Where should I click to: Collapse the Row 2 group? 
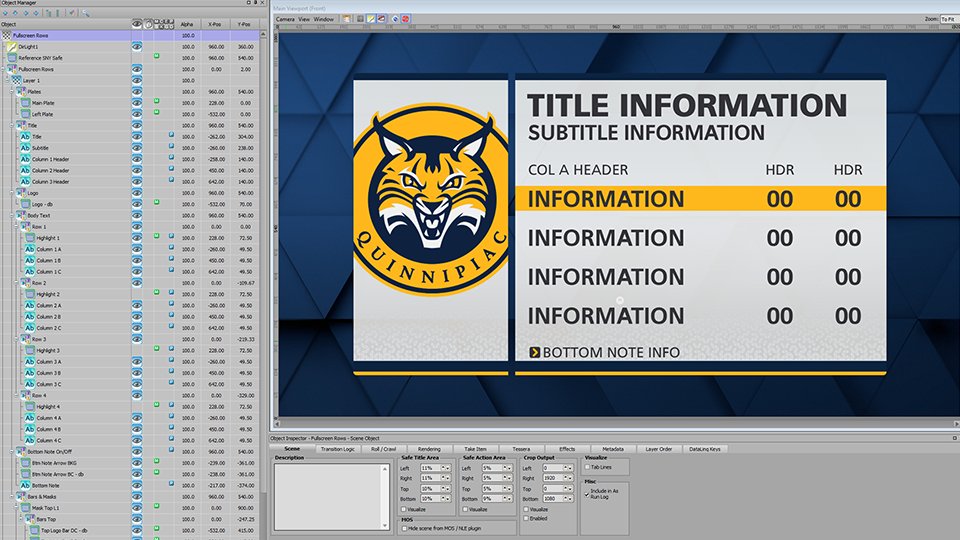point(17,283)
